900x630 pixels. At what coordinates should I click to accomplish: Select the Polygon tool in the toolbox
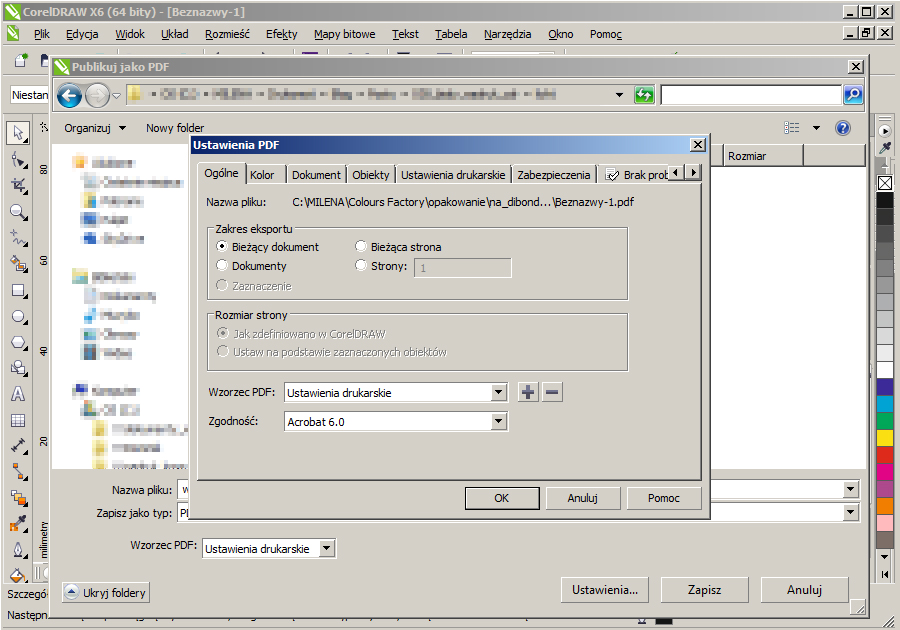point(18,343)
